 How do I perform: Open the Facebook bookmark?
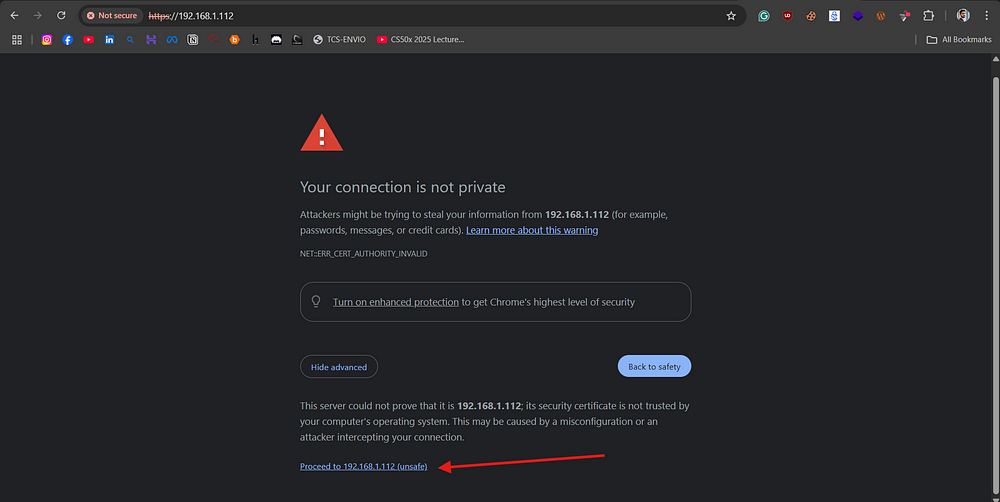pos(68,40)
